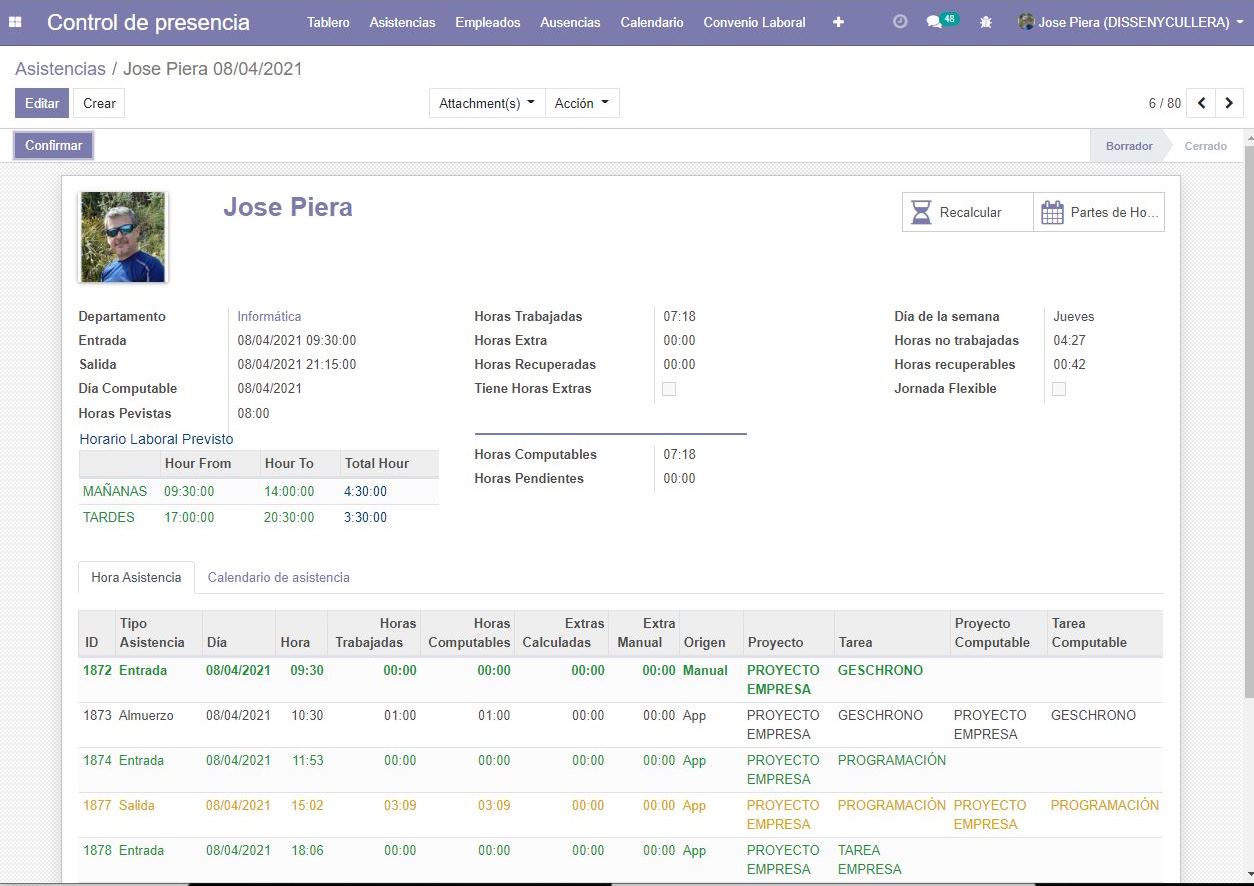Open the Empleados menu
Image resolution: width=1254 pixels, height=886 pixels.
(487, 22)
